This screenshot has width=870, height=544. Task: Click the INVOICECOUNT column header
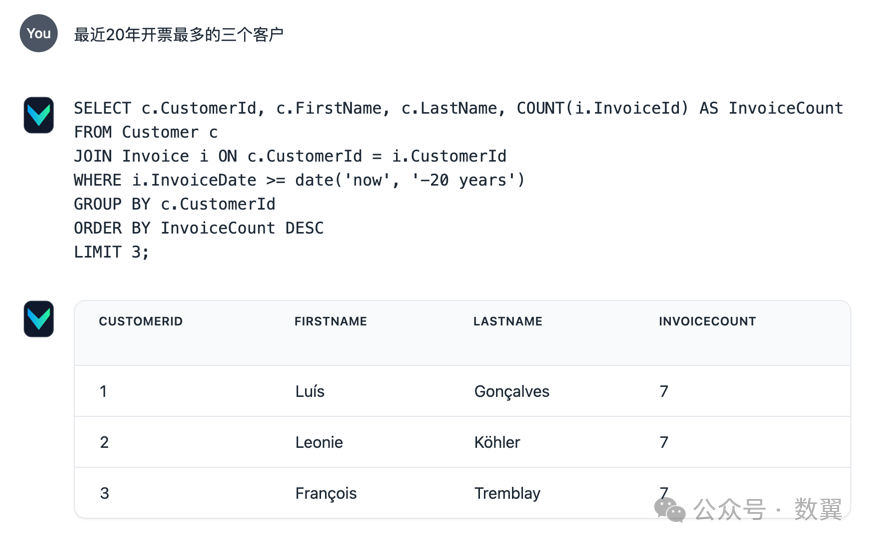click(707, 322)
